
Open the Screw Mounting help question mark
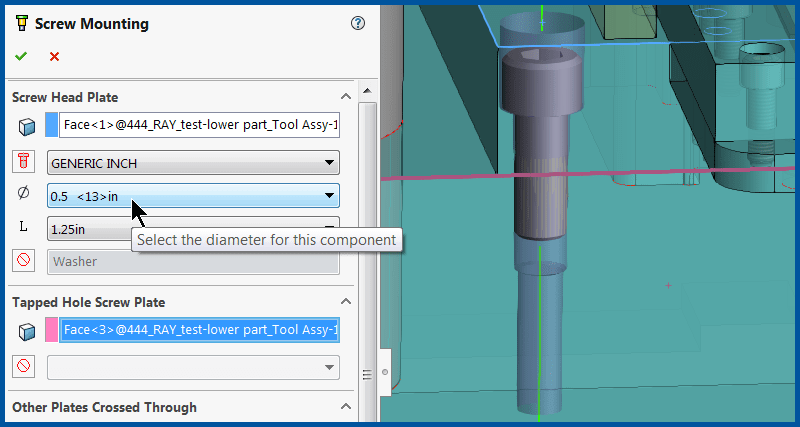pos(358,24)
